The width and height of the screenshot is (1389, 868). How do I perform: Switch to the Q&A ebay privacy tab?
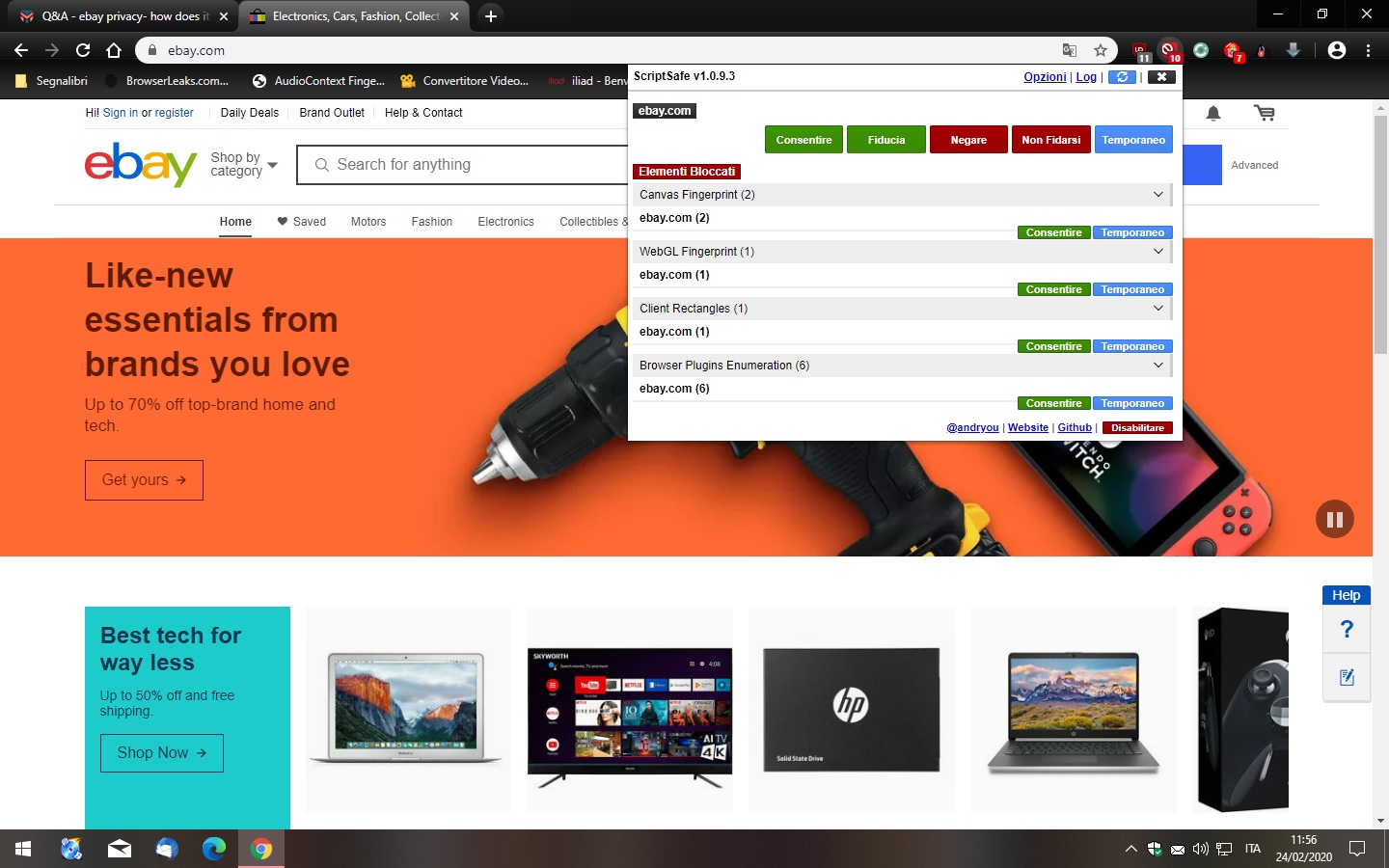(x=123, y=16)
